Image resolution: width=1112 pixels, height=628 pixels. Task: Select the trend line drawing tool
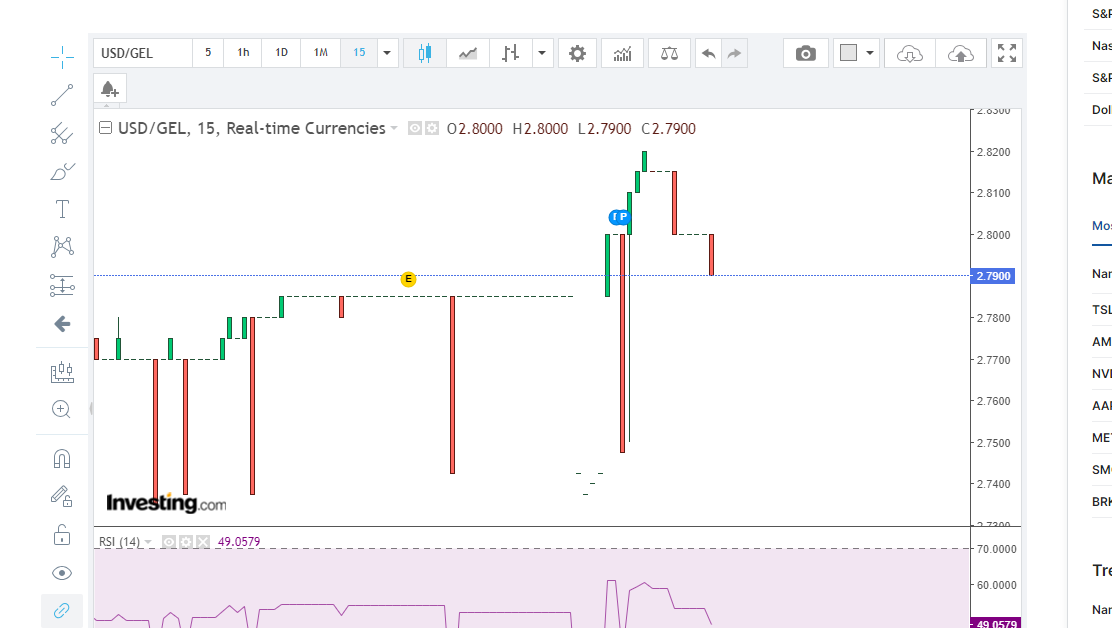pyautogui.click(x=62, y=95)
